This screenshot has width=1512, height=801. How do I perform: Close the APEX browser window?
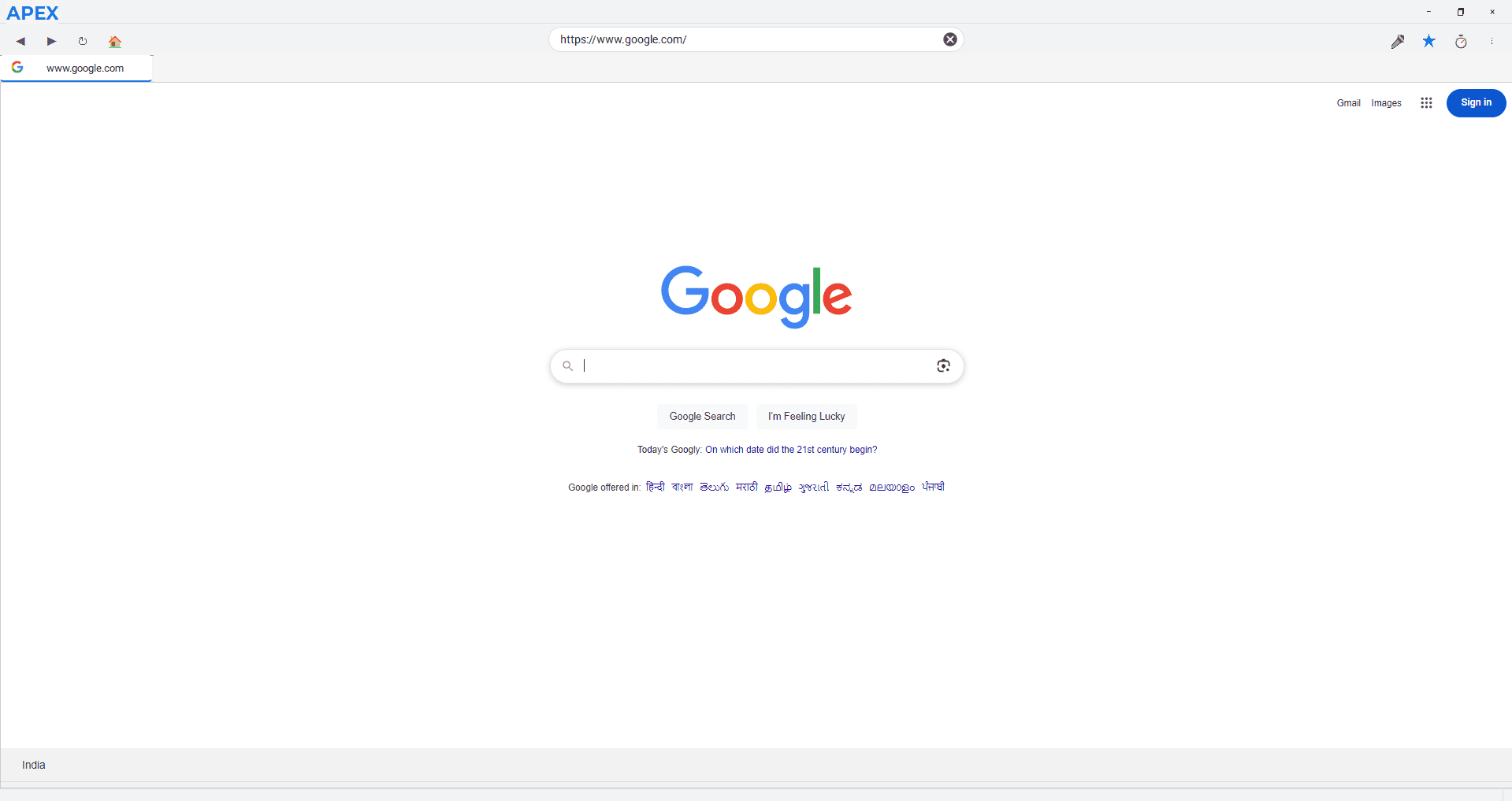click(1492, 12)
